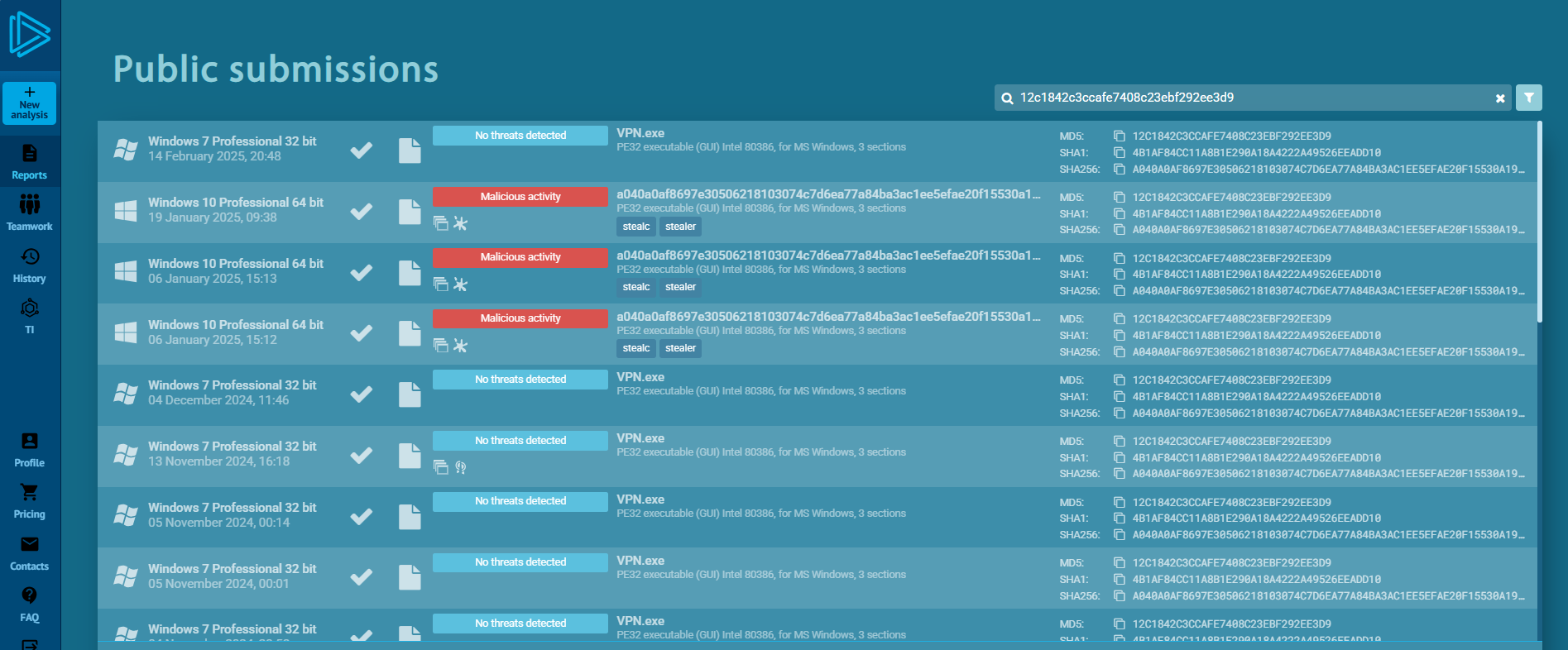Viewport: 1568px width, 650px height.
Task: Click the hash search input field
Action: pos(1253,98)
